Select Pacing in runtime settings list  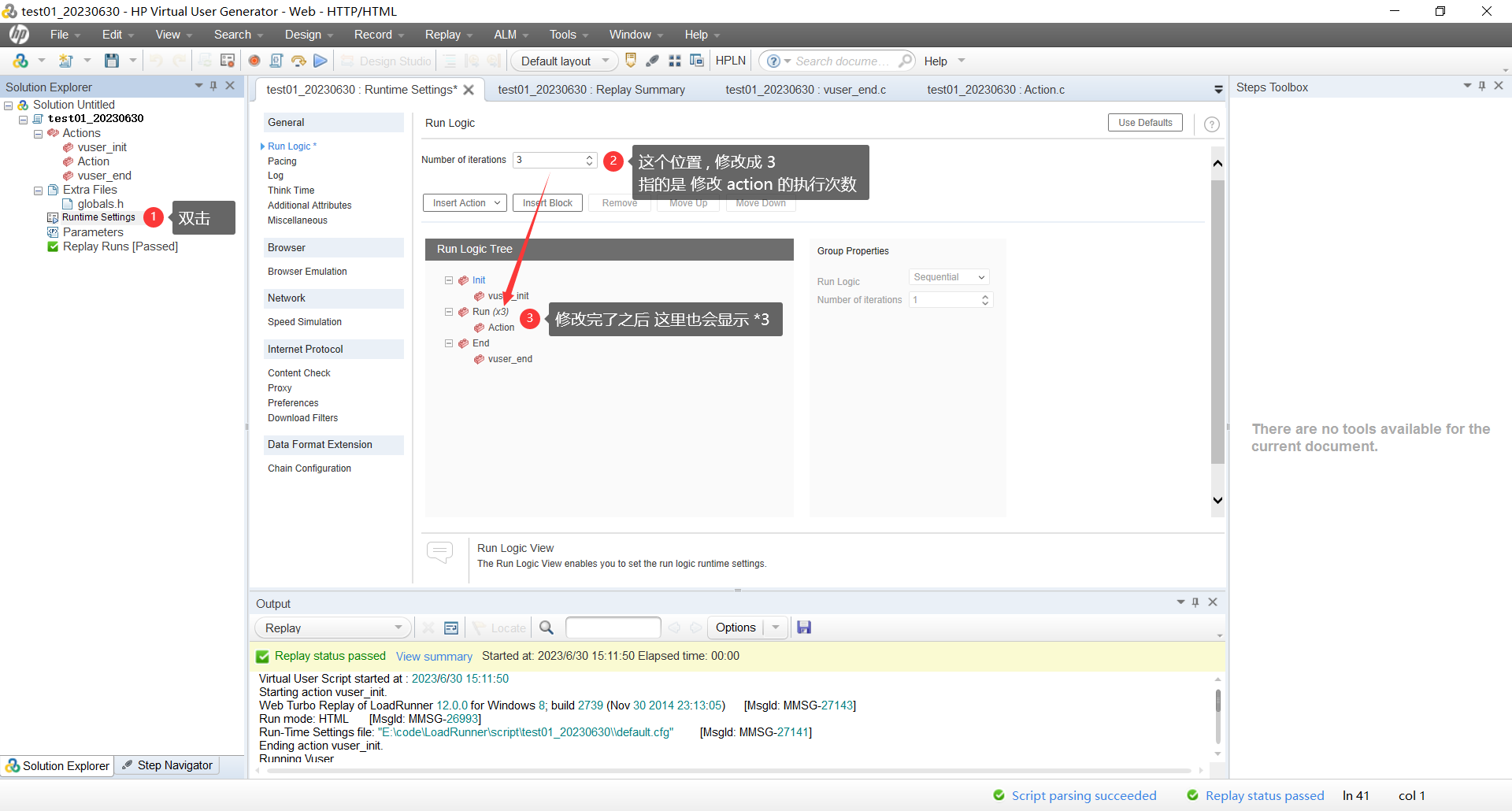(x=282, y=161)
